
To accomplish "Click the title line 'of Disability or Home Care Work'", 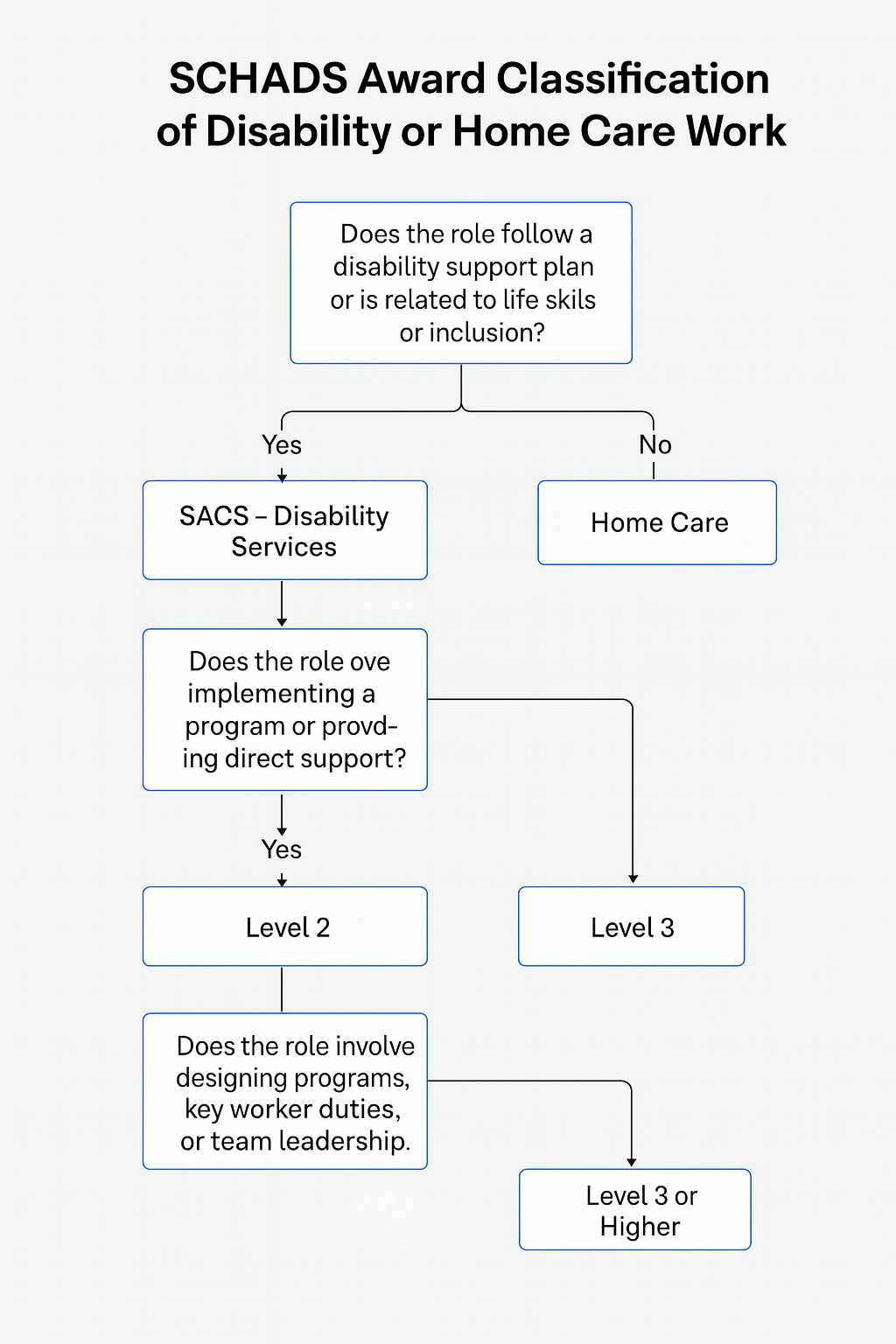I will pos(471,131).
